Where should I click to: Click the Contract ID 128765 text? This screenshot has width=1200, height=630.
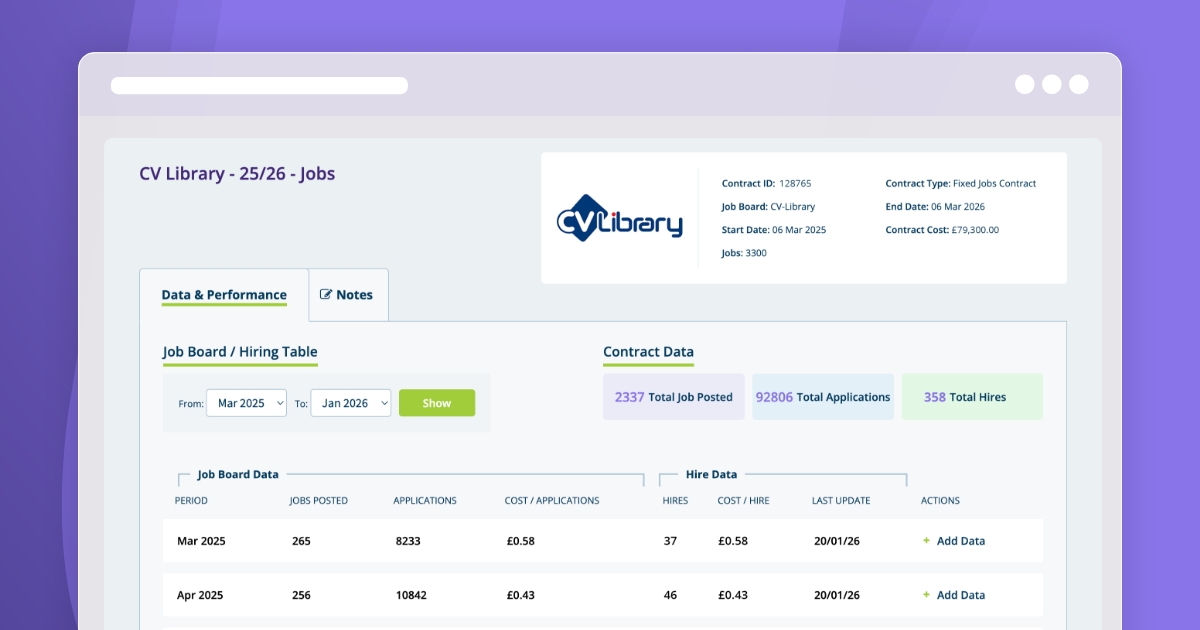point(767,184)
